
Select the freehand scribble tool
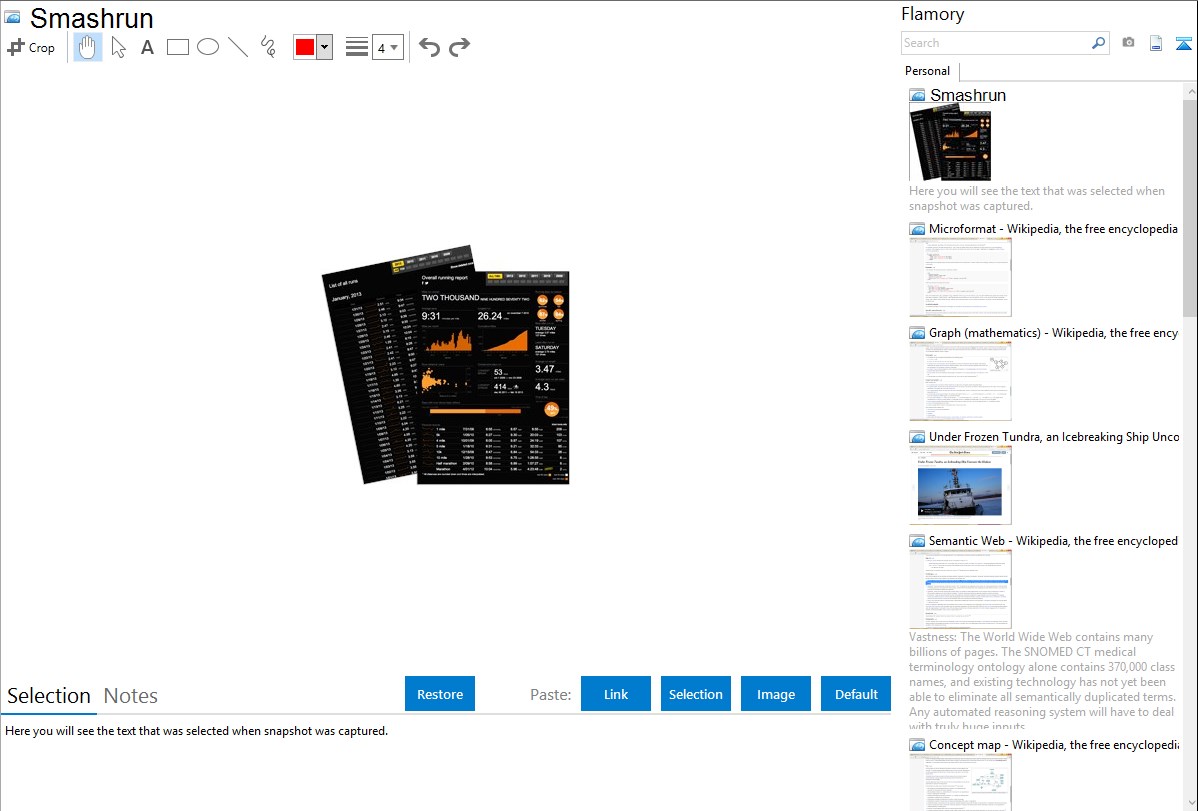point(268,47)
